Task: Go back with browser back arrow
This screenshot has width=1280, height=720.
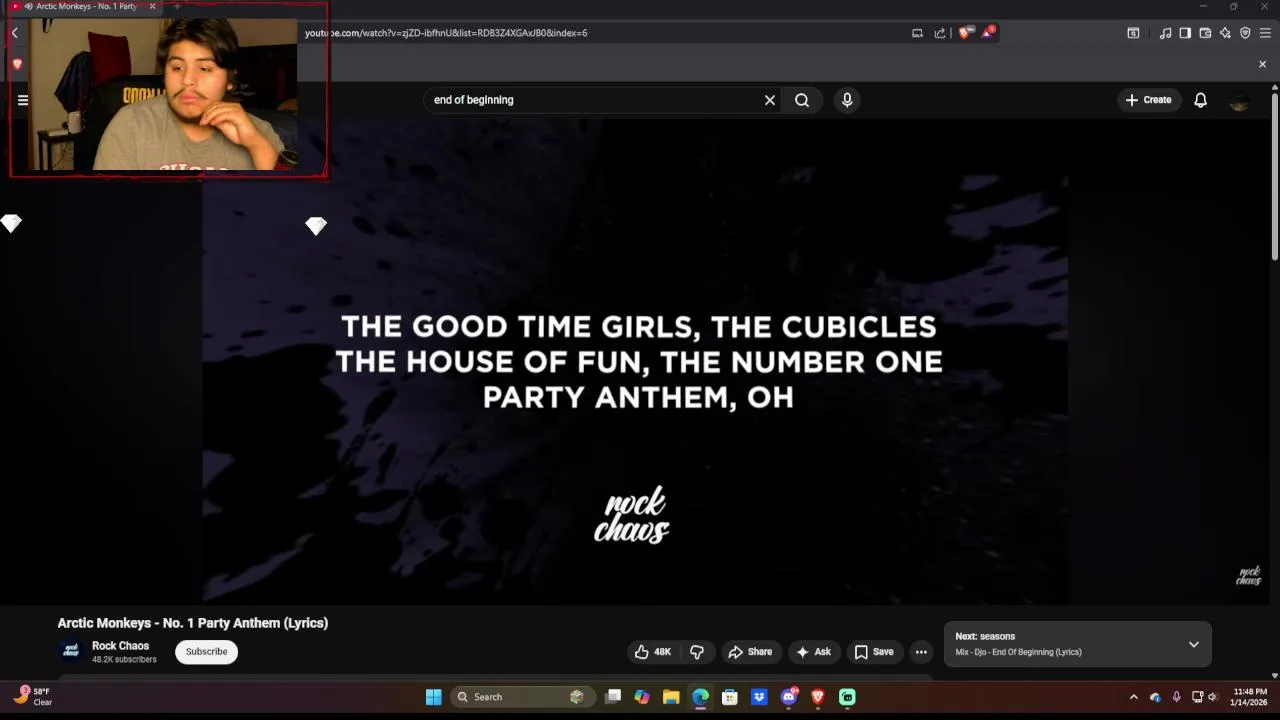Action: coord(15,33)
